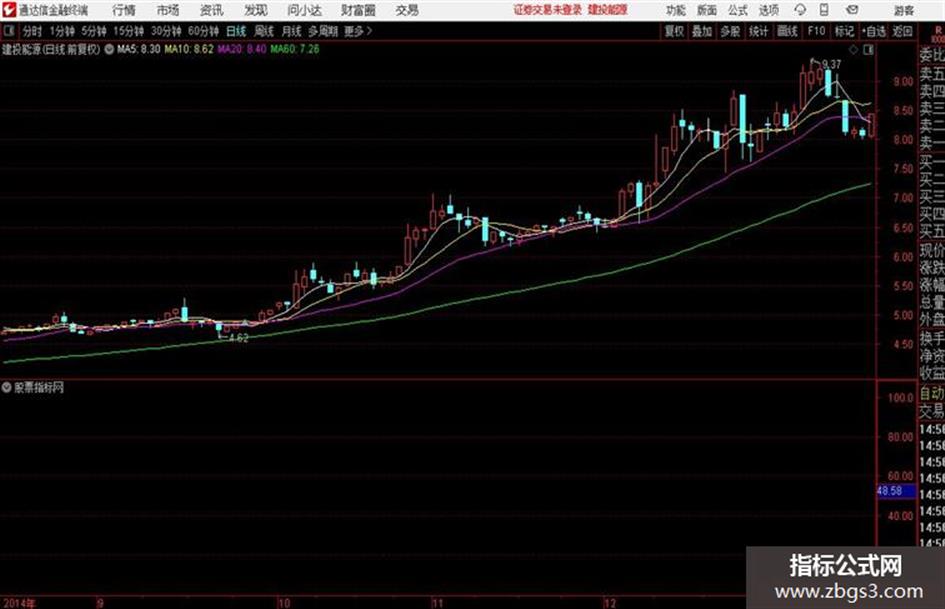945x609 pixels.
Task: Open MA indicator settings dropdown circle
Action: [109, 49]
